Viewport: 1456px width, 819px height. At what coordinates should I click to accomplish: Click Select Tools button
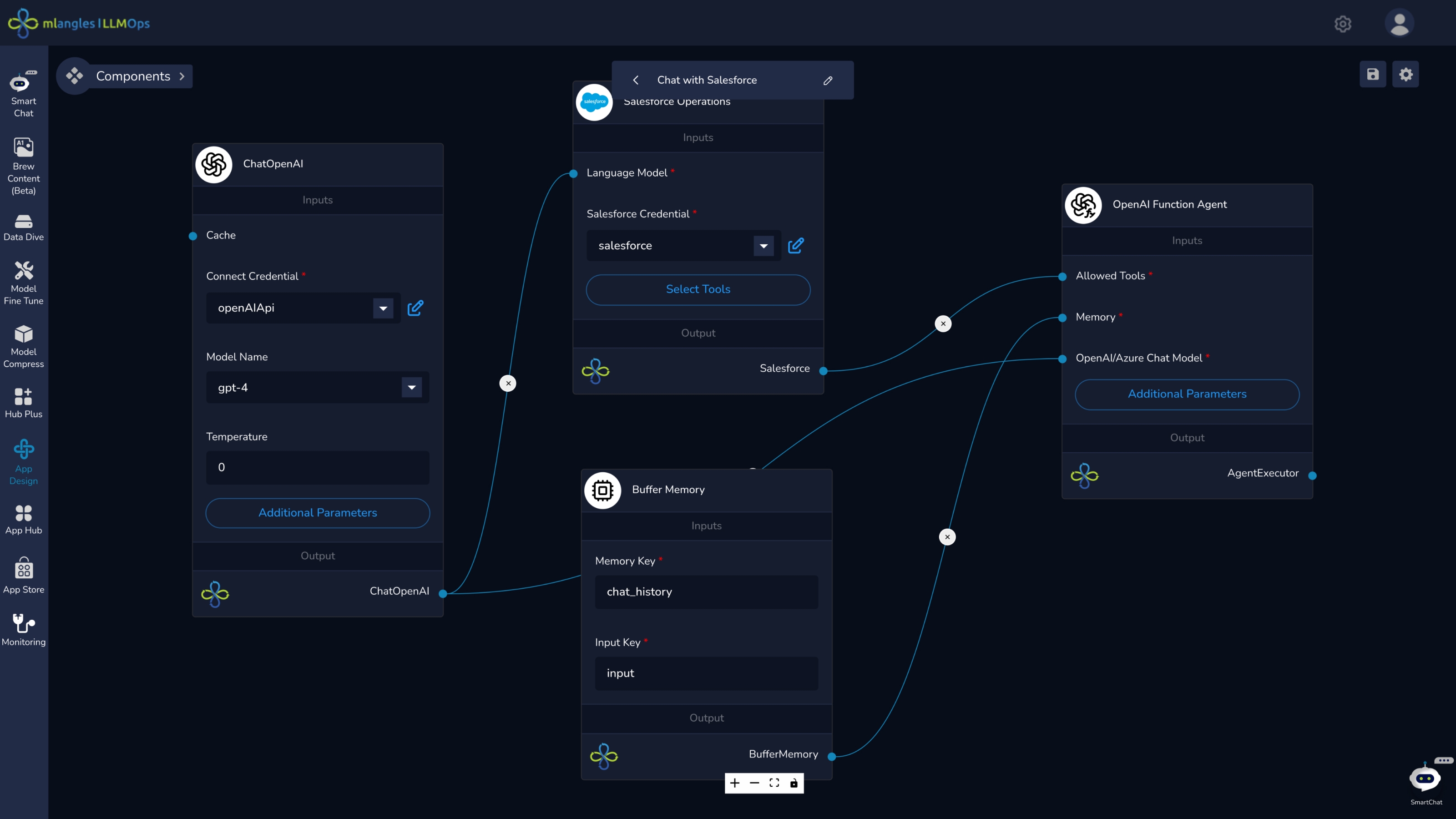698,289
